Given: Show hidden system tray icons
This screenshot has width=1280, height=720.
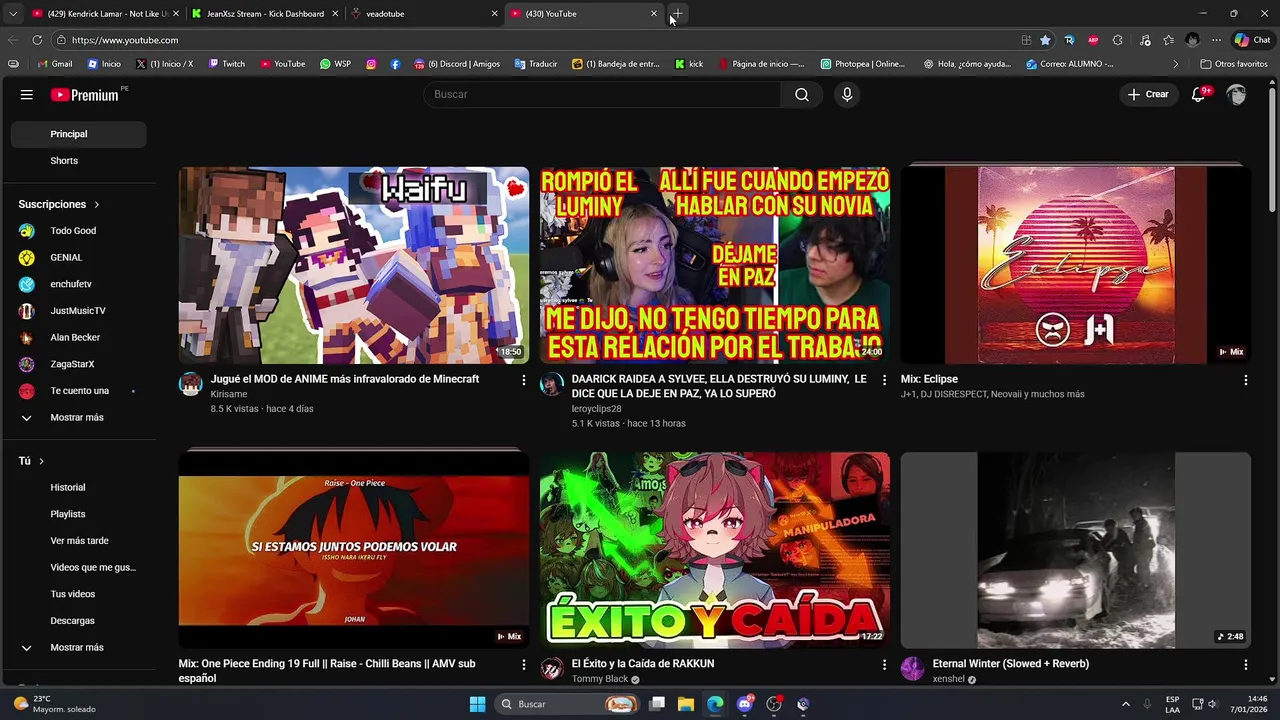Looking at the screenshot, I should pyautogui.click(x=1125, y=704).
